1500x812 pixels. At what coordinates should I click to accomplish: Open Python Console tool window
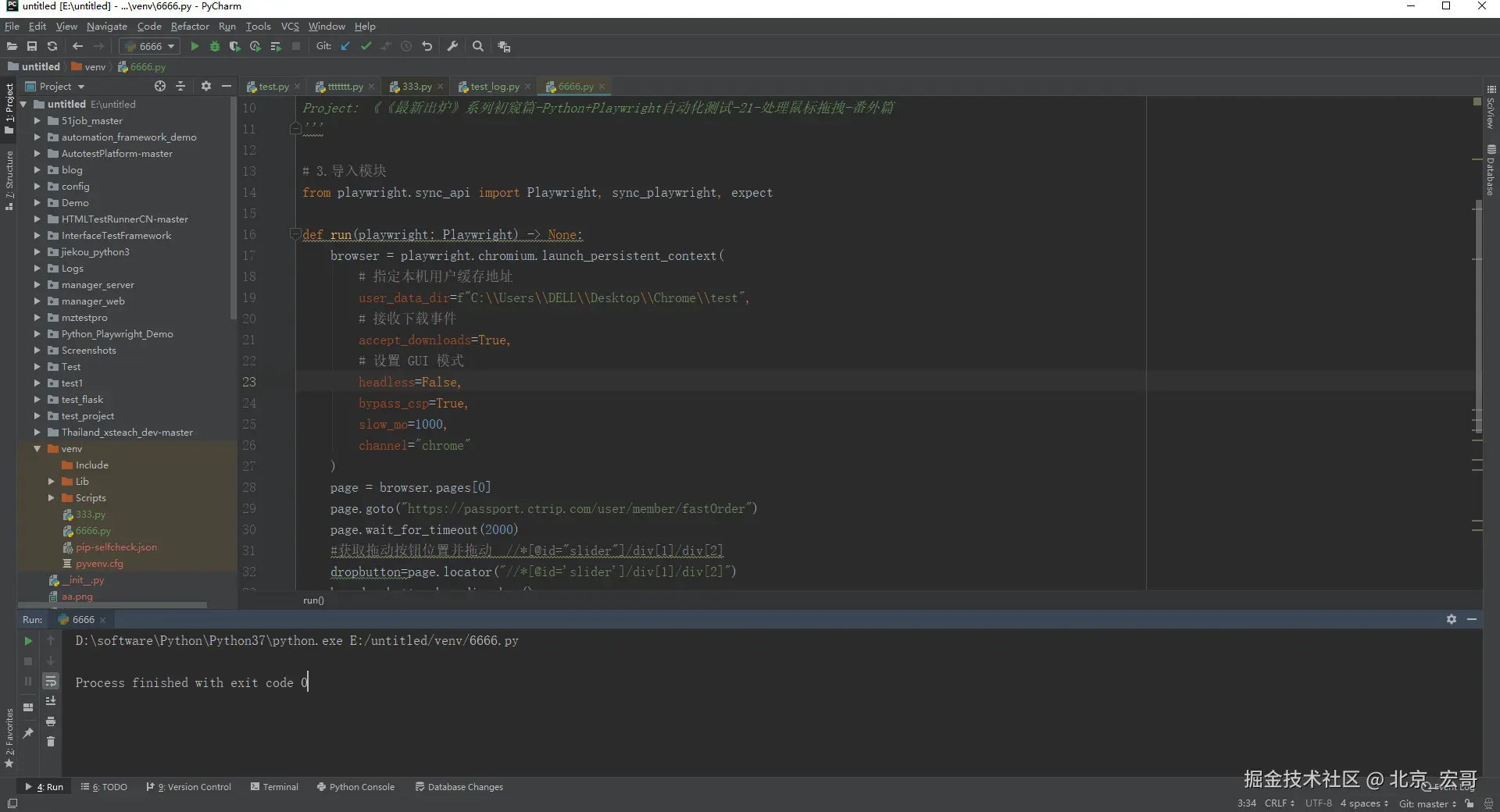(355, 787)
